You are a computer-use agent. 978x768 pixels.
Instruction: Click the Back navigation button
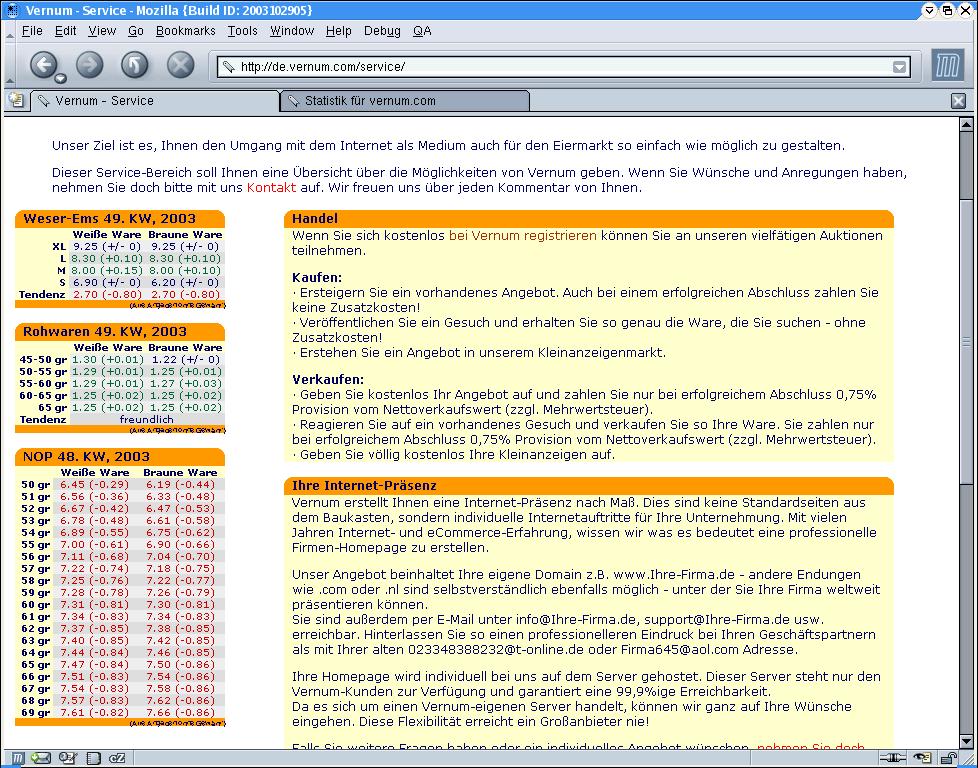pos(43,65)
